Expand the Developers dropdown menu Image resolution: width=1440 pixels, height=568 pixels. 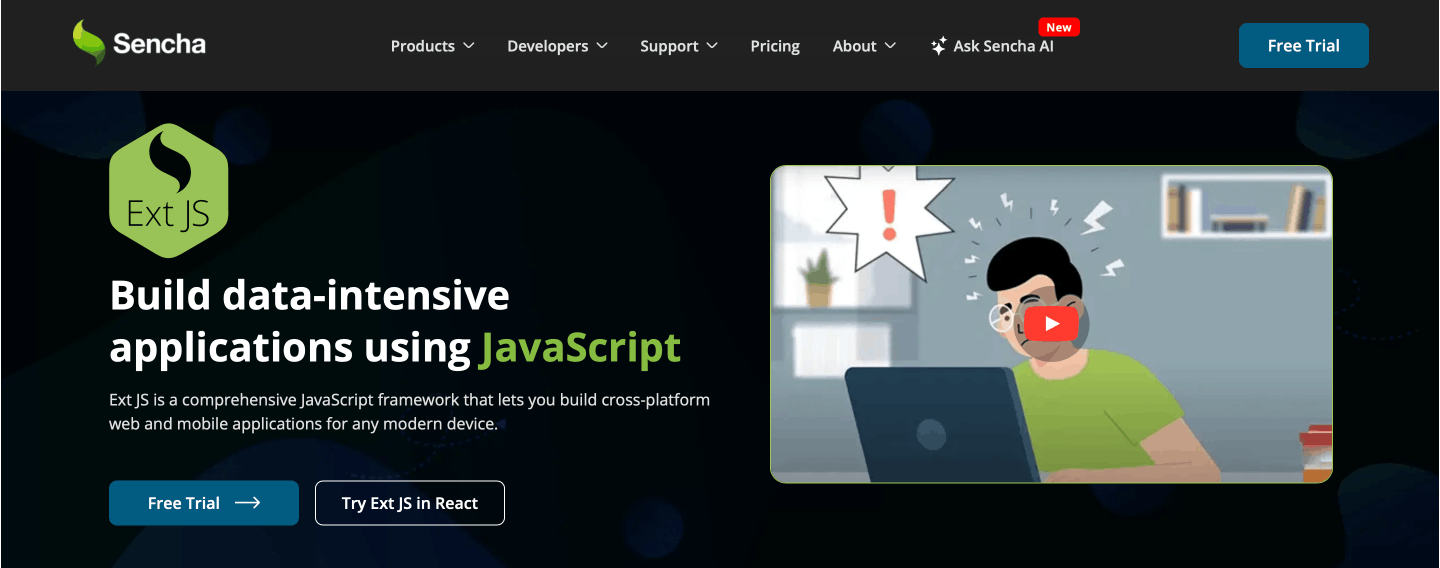(557, 46)
